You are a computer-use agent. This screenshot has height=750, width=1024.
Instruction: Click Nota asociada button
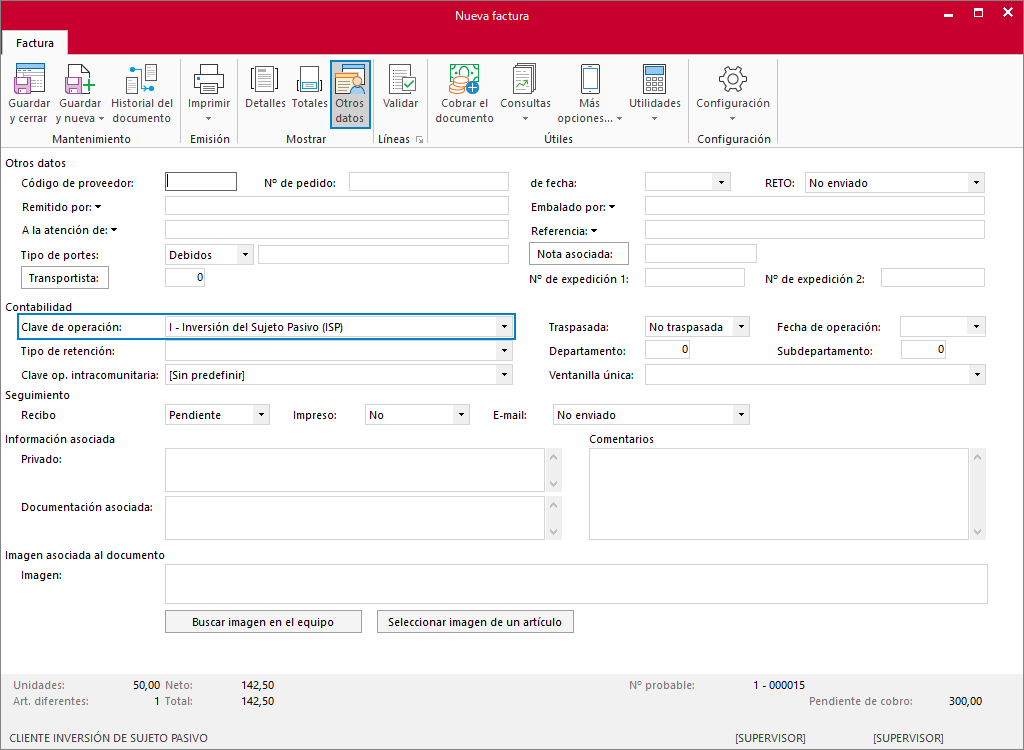coord(579,253)
